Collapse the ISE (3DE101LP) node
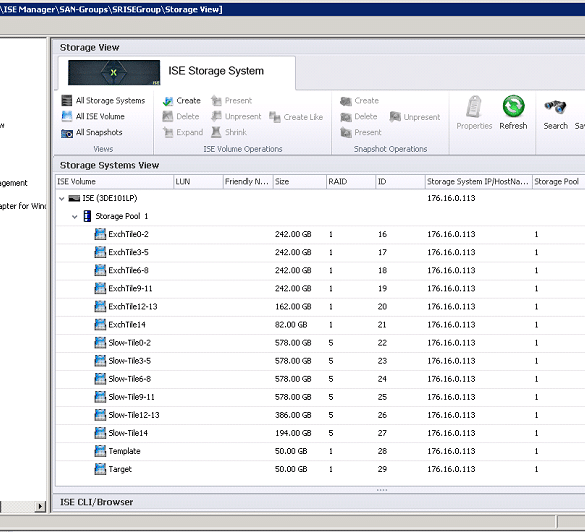585x532 pixels. point(62,198)
